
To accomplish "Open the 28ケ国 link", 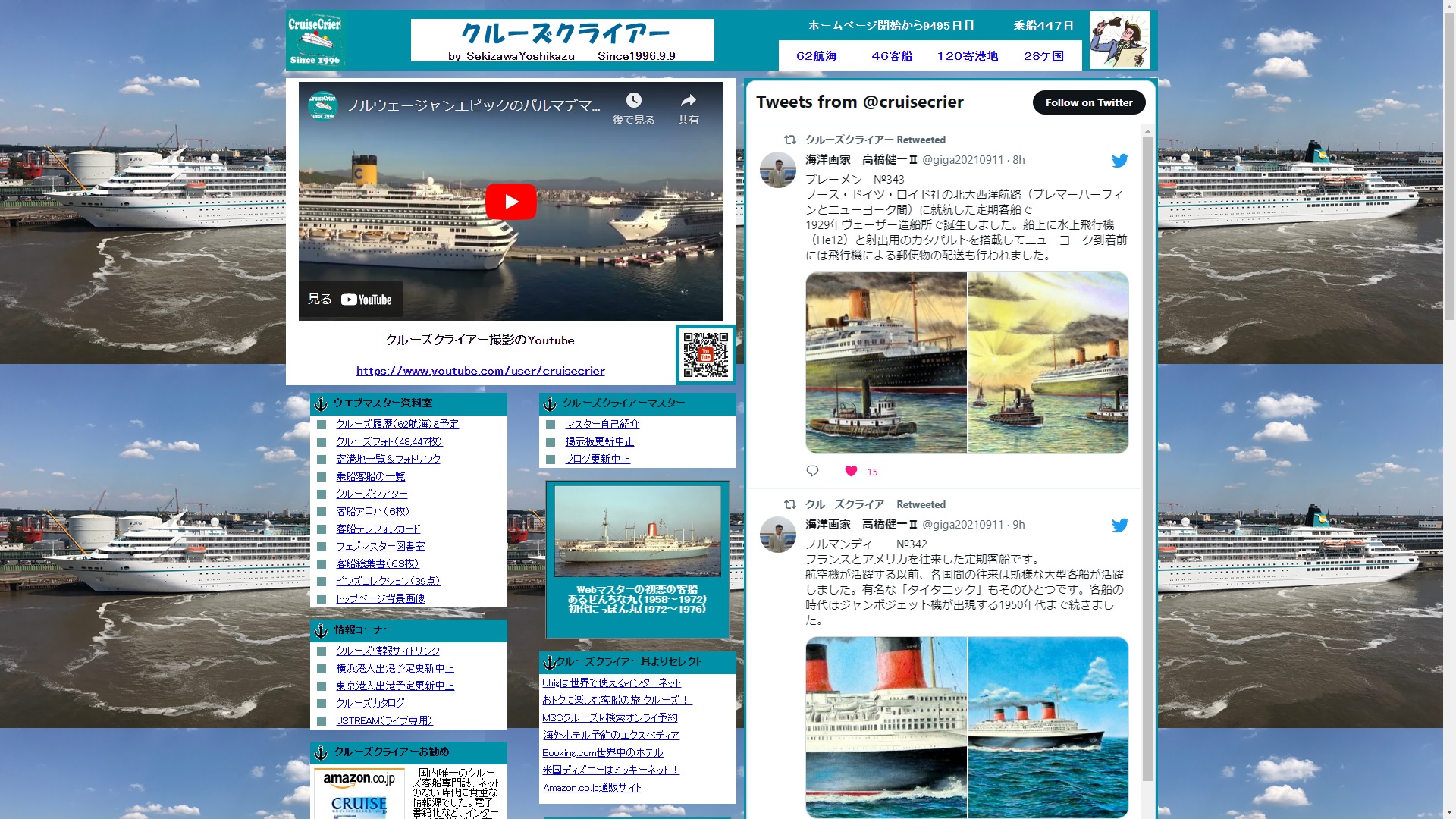I will [1043, 56].
